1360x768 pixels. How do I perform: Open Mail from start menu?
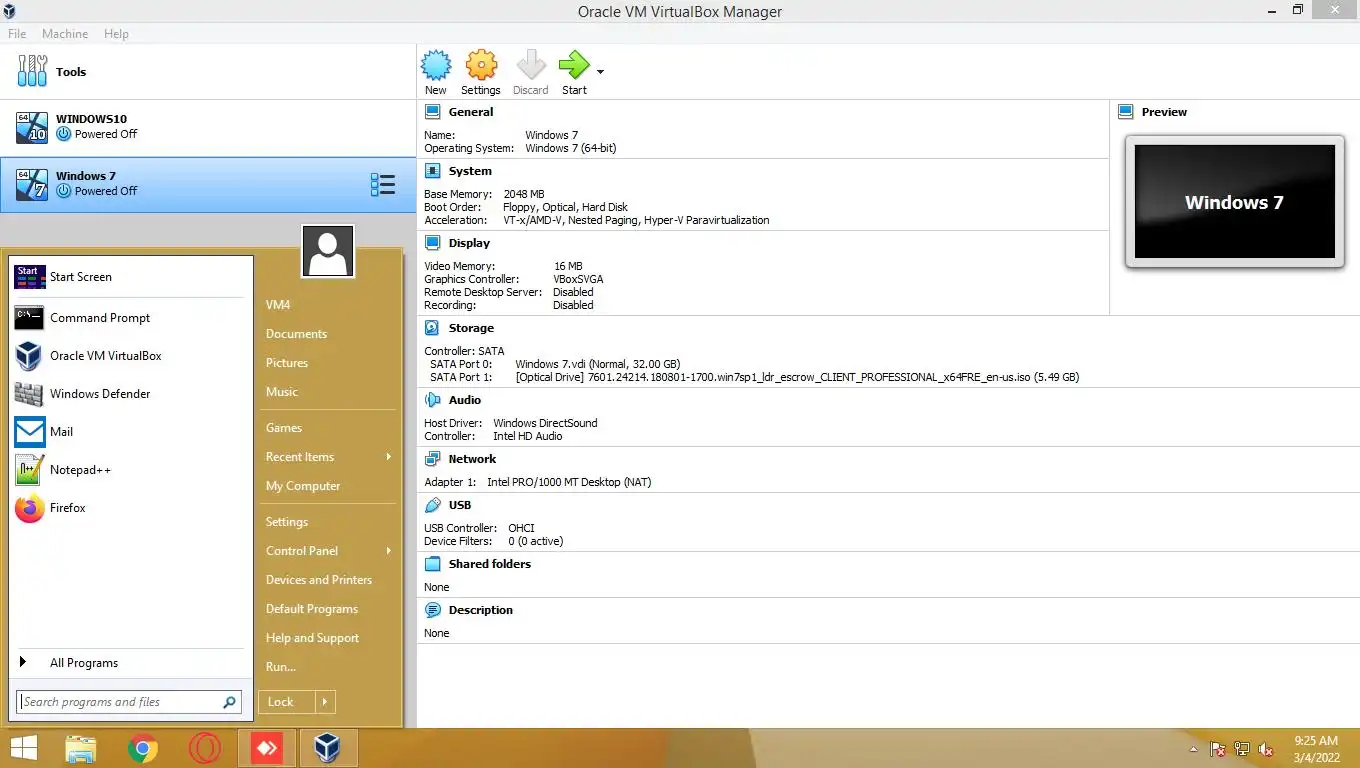tap(130, 432)
